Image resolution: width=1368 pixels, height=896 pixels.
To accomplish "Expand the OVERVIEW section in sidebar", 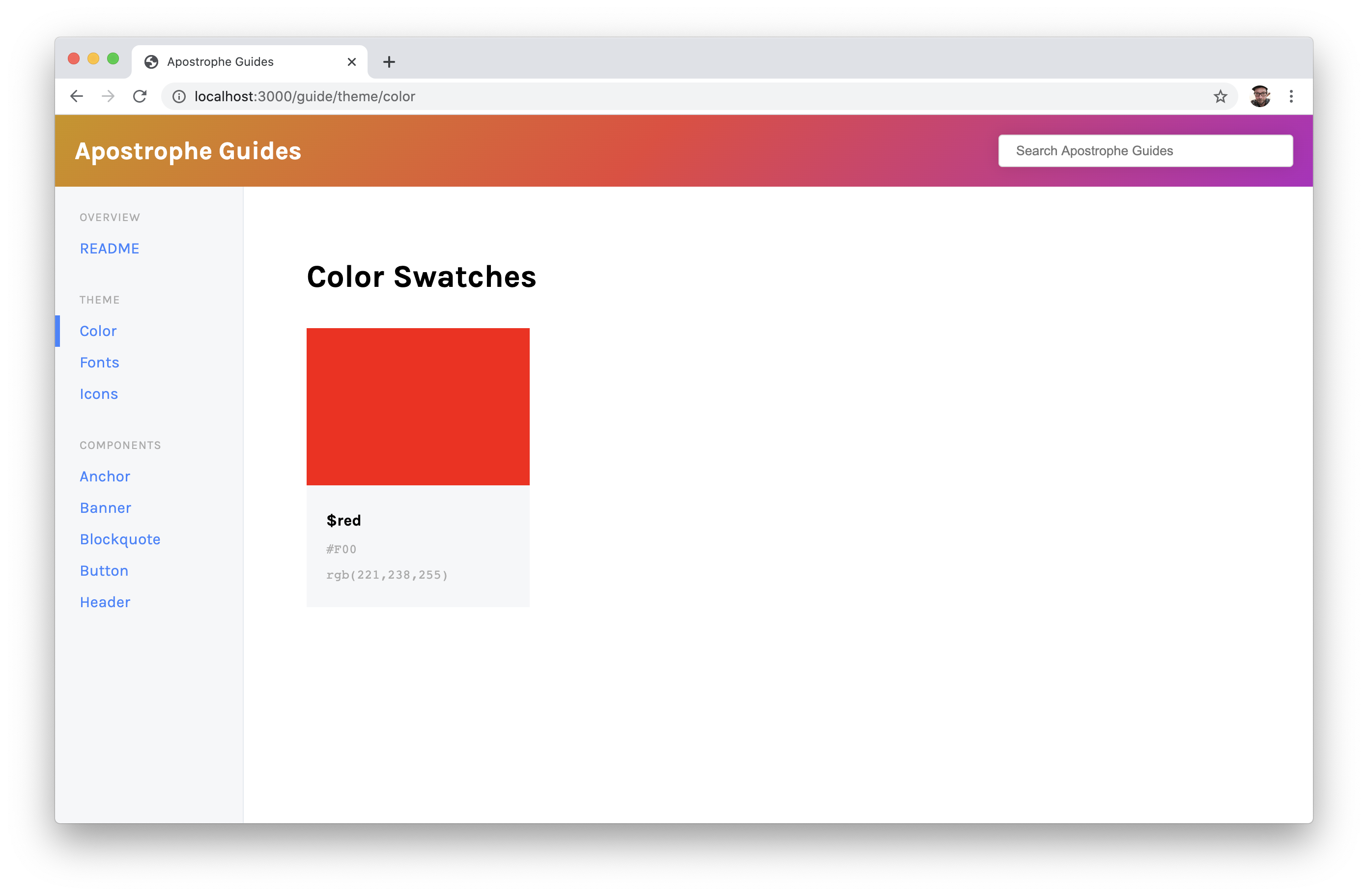I will point(110,217).
